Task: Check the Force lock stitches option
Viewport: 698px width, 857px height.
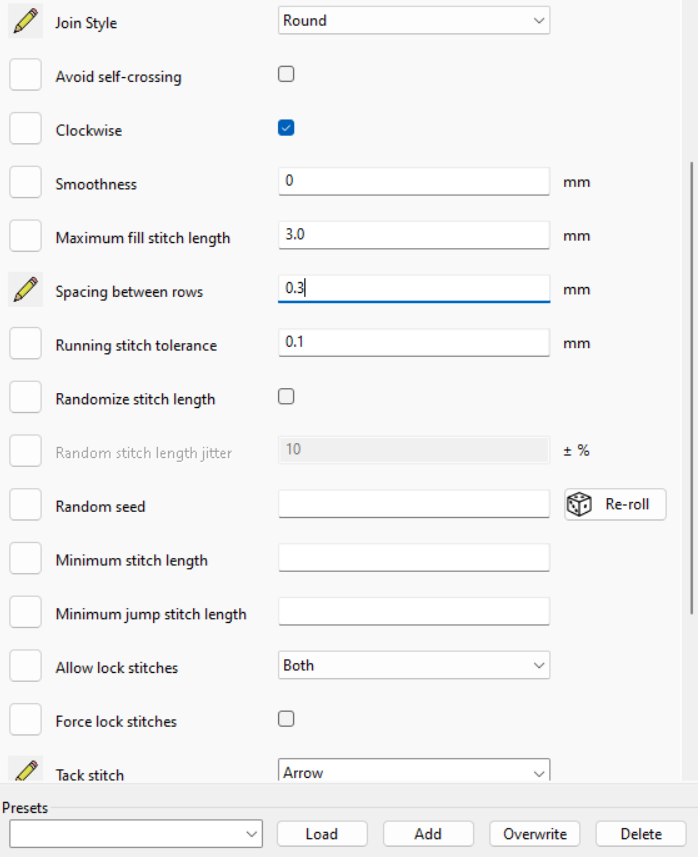Action: tap(286, 719)
